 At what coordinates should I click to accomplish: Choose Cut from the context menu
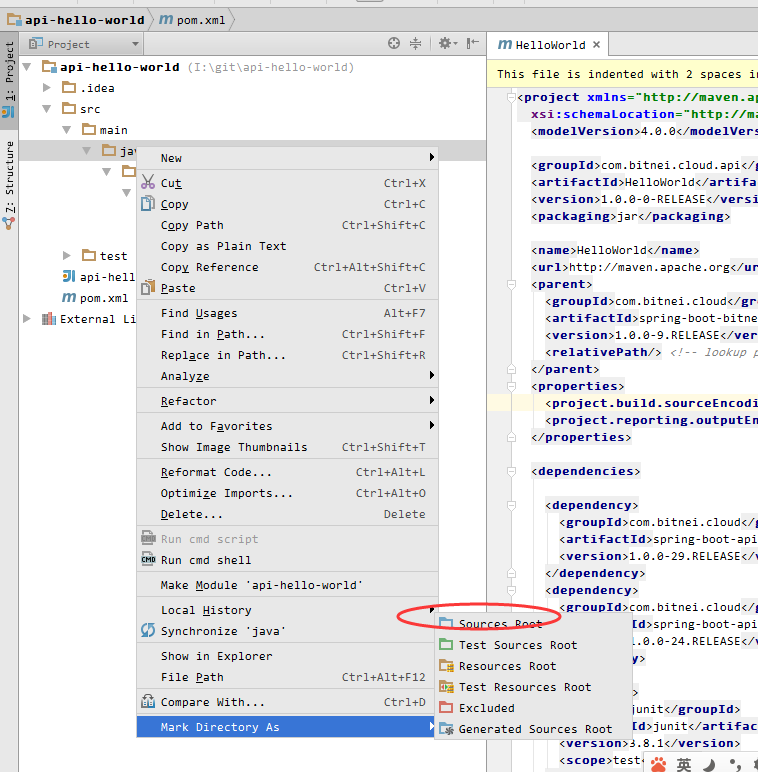[287, 183]
